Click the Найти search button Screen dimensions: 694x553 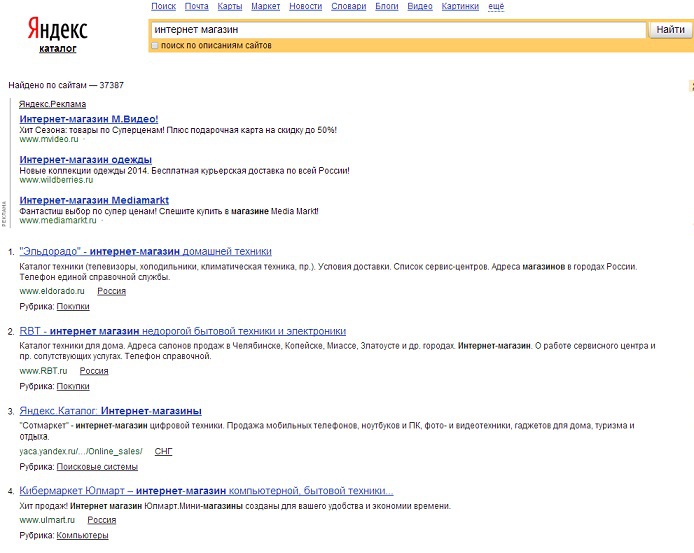tap(670, 30)
